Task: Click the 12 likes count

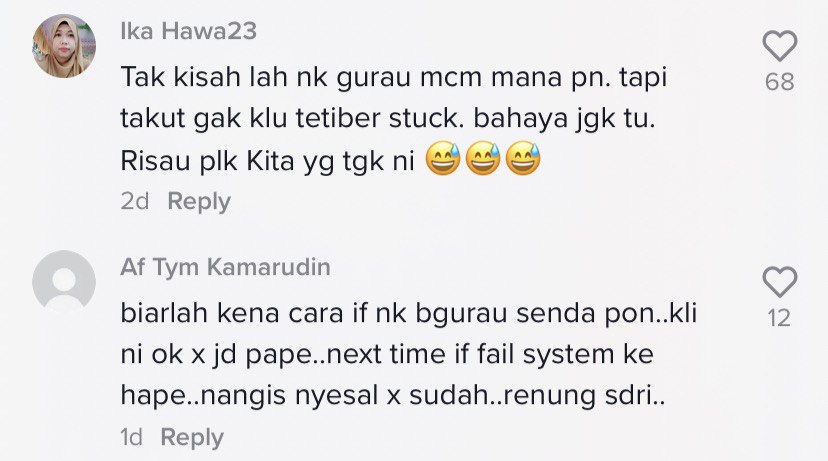Action: pyautogui.click(x=779, y=318)
